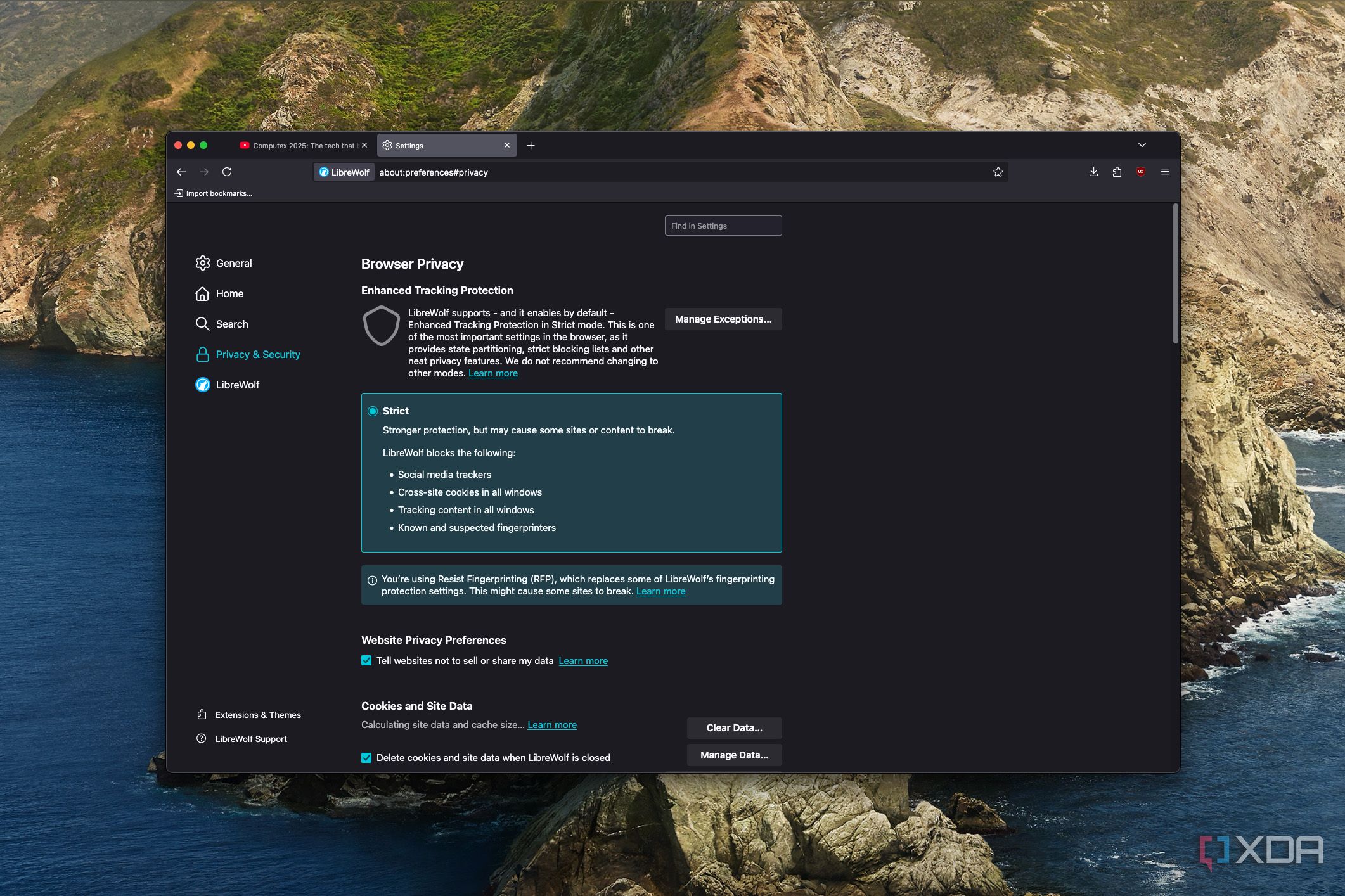Switch to the Computex 2025 tab
Screen dimensions: 1345x896
(x=298, y=146)
